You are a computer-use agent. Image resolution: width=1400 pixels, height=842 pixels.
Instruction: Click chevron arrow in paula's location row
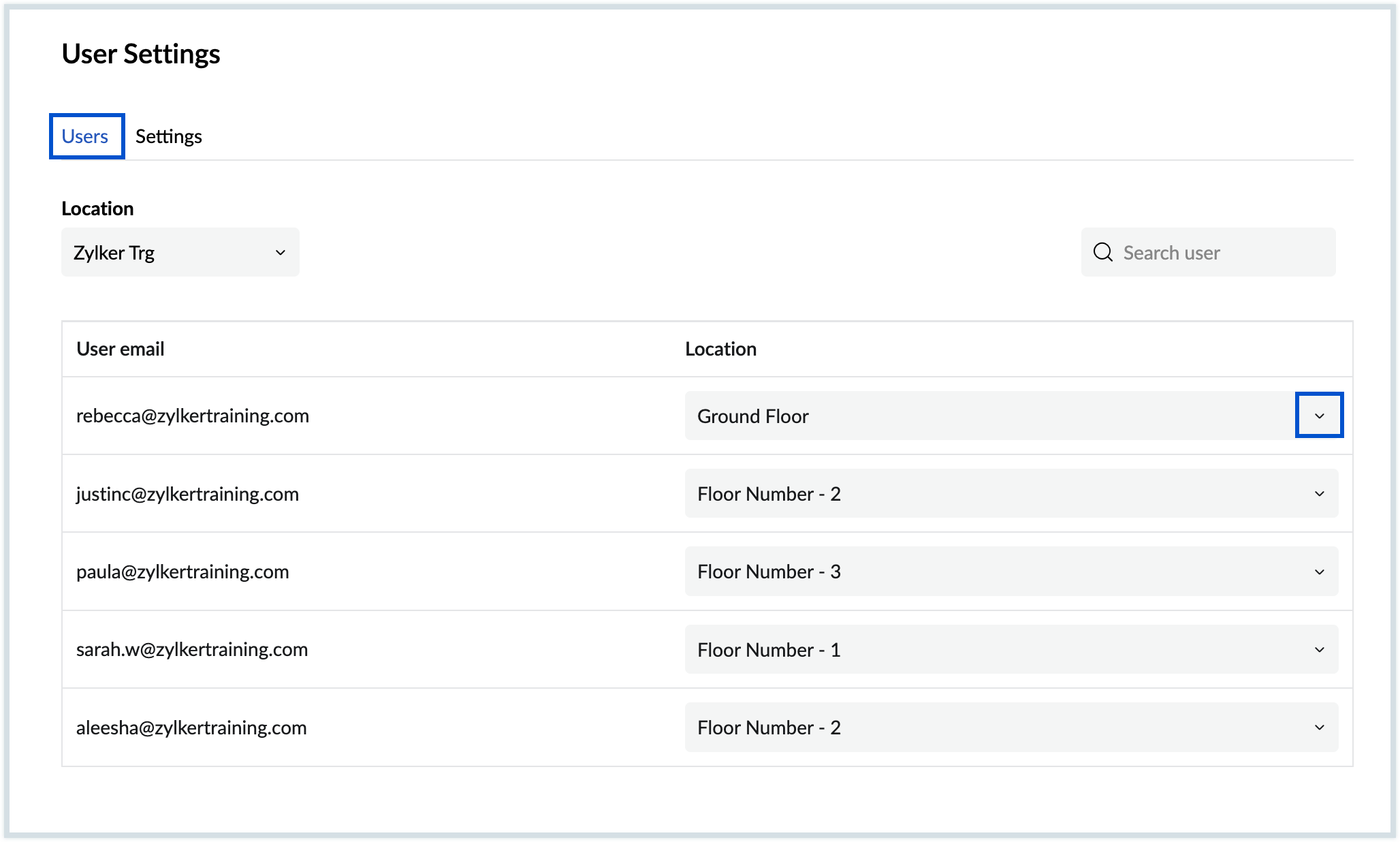(x=1319, y=572)
